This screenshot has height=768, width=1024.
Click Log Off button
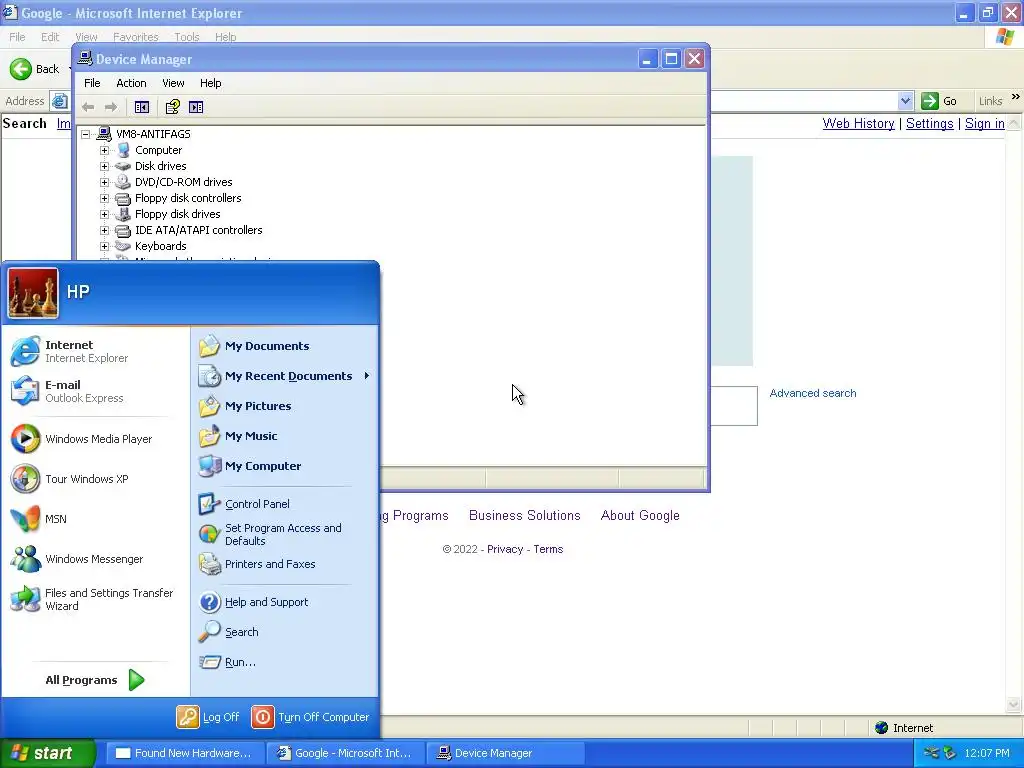(208, 716)
